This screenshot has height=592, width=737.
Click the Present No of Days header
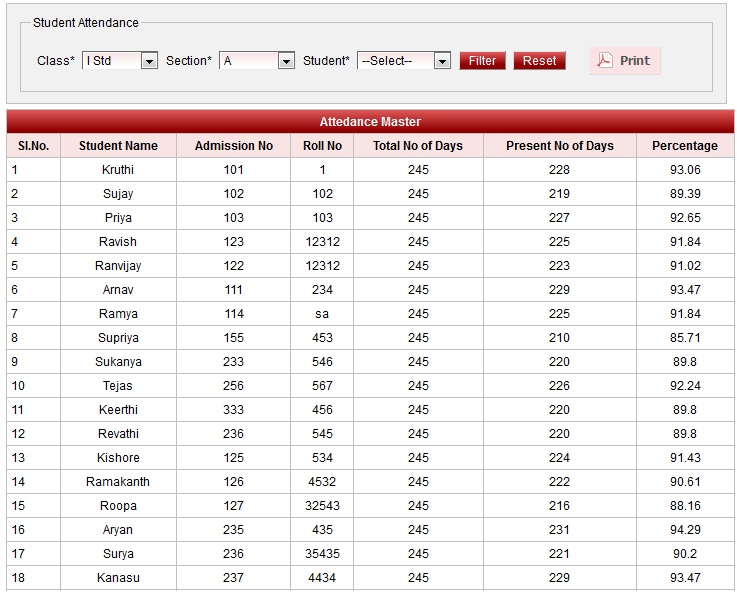pos(559,146)
